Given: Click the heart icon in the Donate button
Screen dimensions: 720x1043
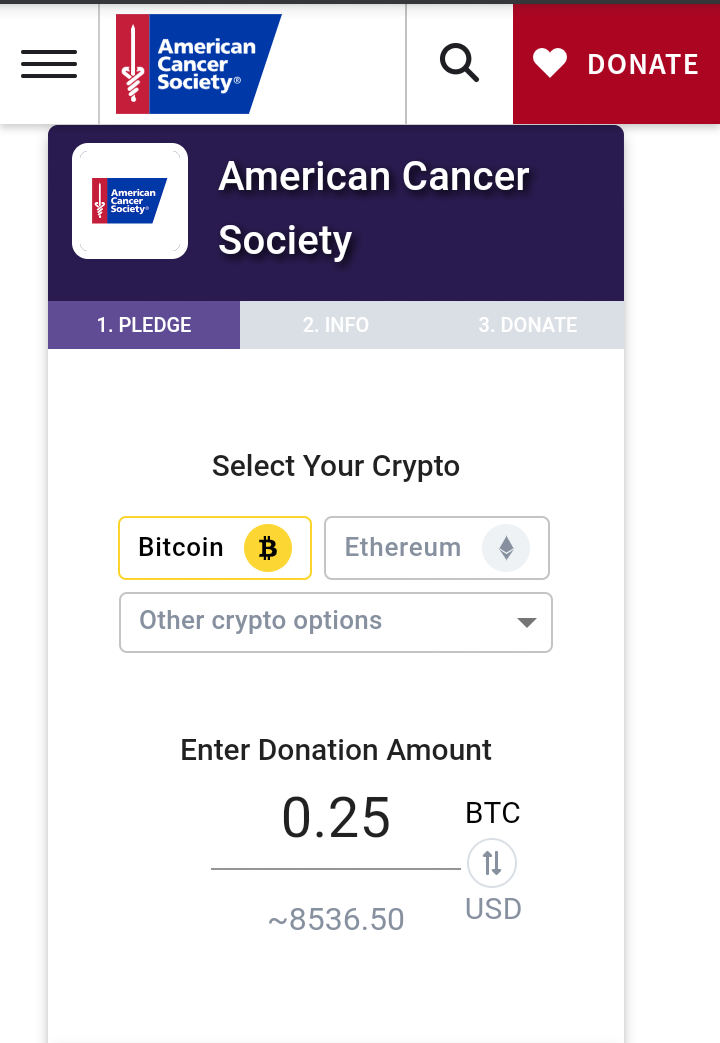Looking at the screenshot, I should click(550, 64).
